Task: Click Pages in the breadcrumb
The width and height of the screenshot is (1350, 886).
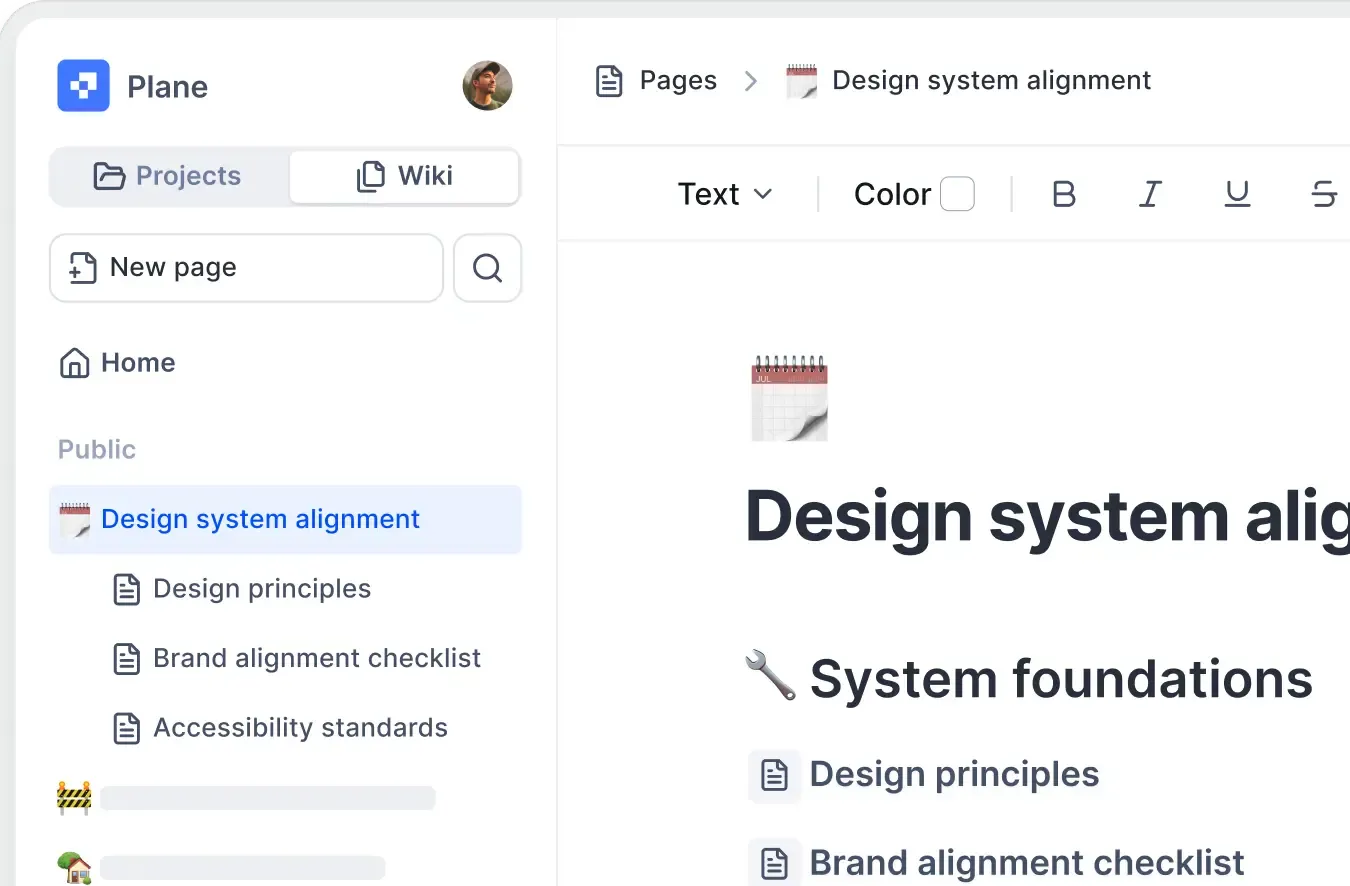Action: point(677,81)
